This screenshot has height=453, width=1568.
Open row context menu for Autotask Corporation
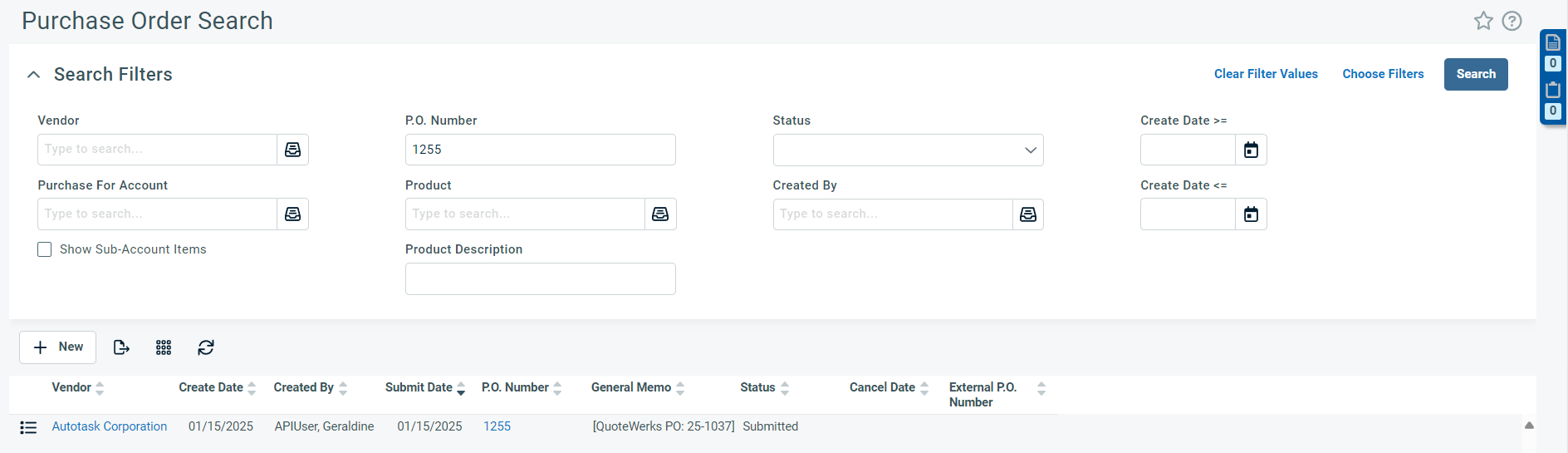click(28, 427)
